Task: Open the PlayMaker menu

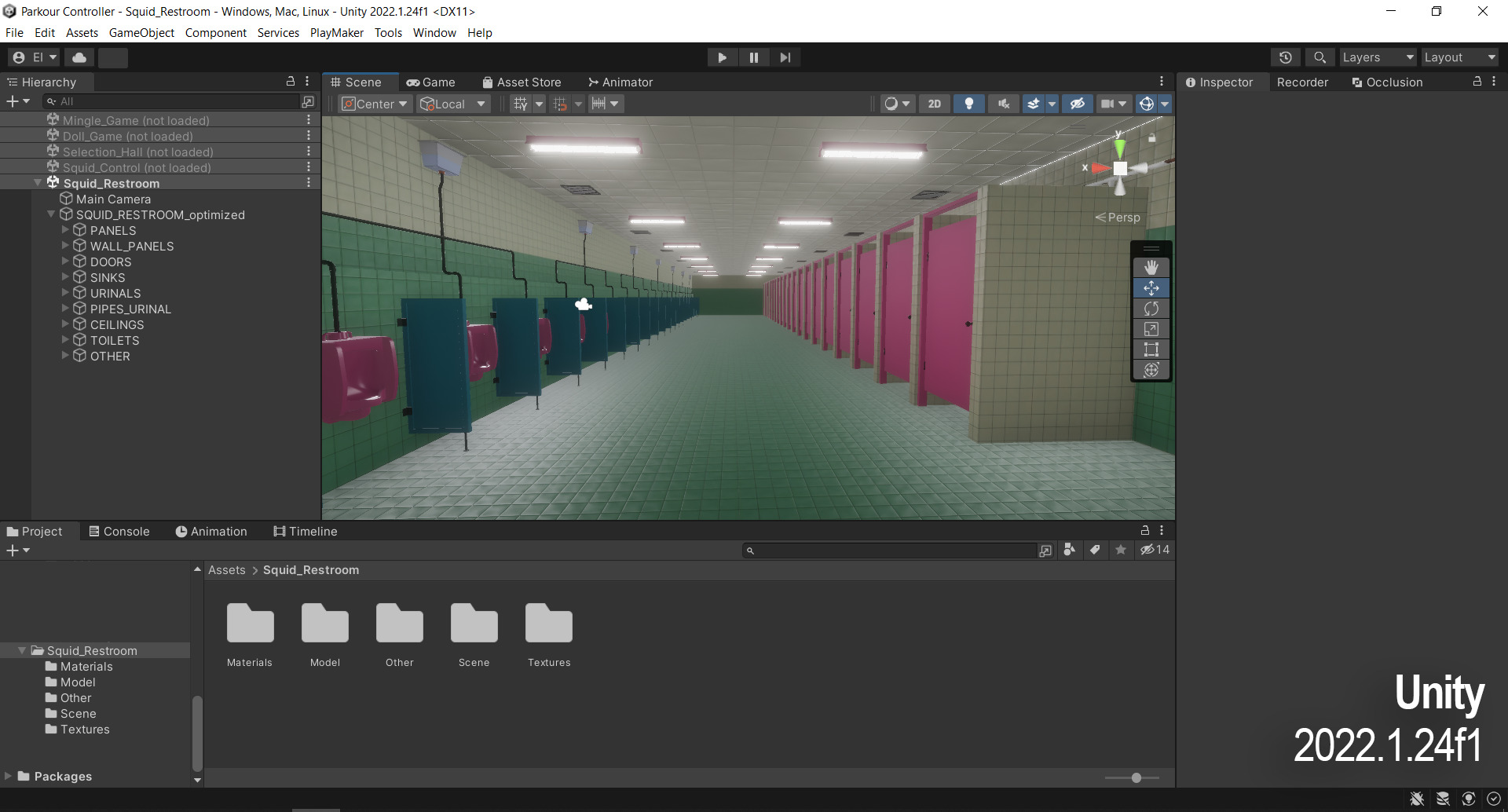Action: pyautogui.click(x=337, y=33)
